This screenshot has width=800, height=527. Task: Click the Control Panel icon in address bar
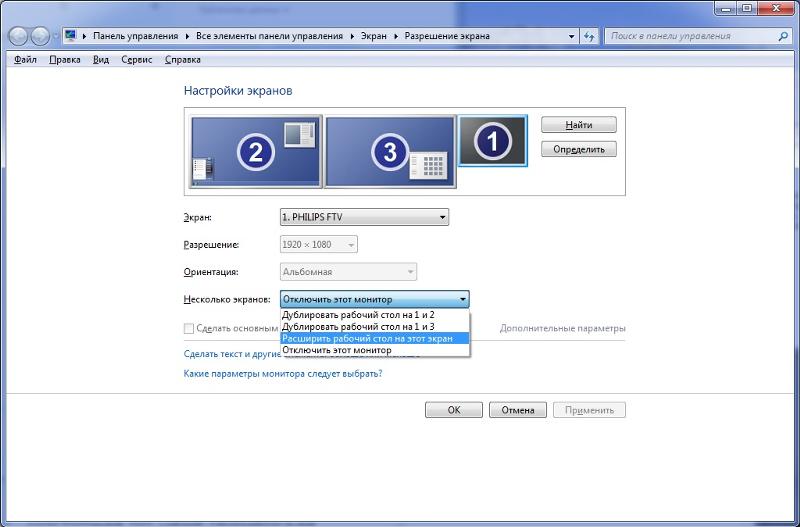(70, 36)
